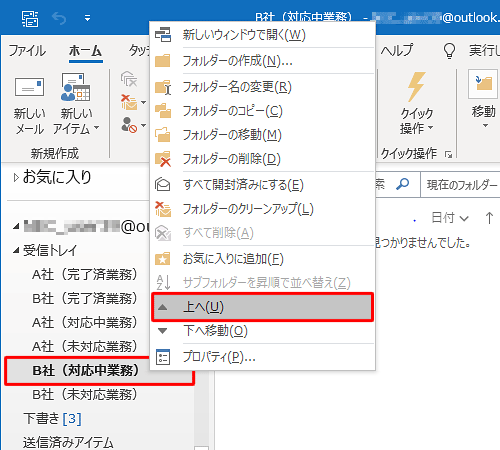500x450 pixels.
Task: Click the ignore conversation icon in ribbon
Action: point(129,79)
